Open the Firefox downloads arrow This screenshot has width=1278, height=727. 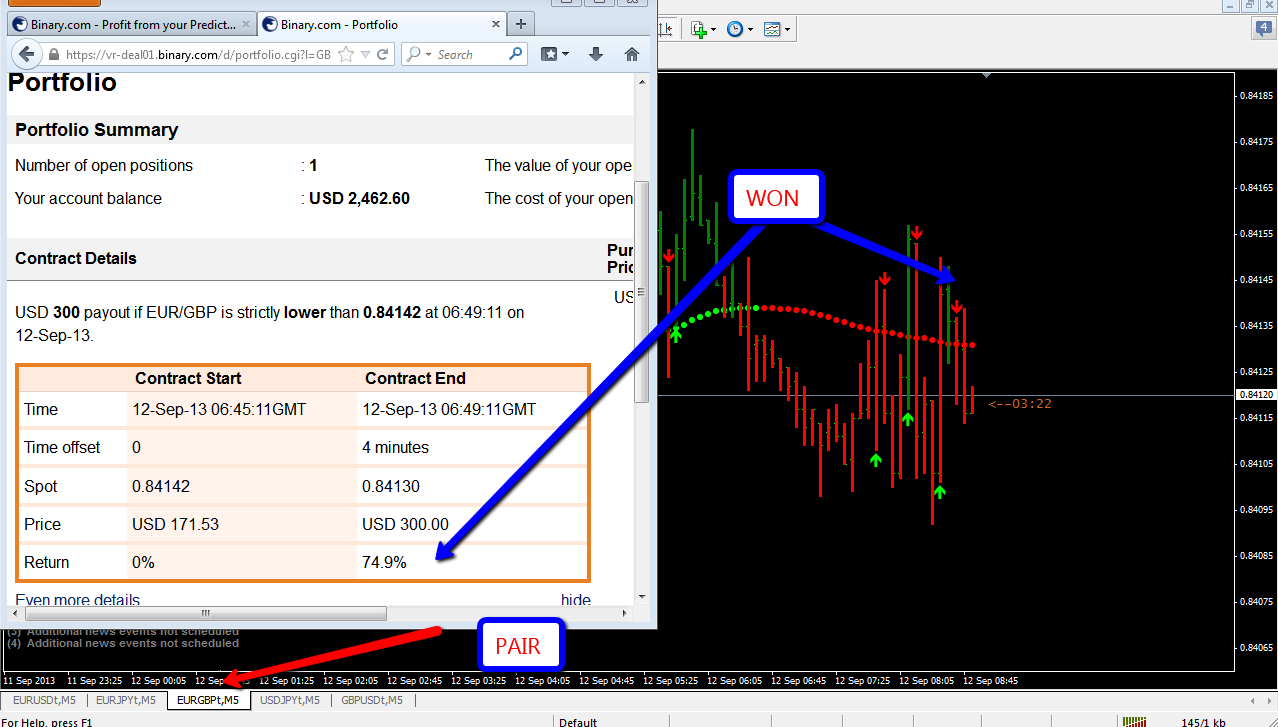pos(595,54)
